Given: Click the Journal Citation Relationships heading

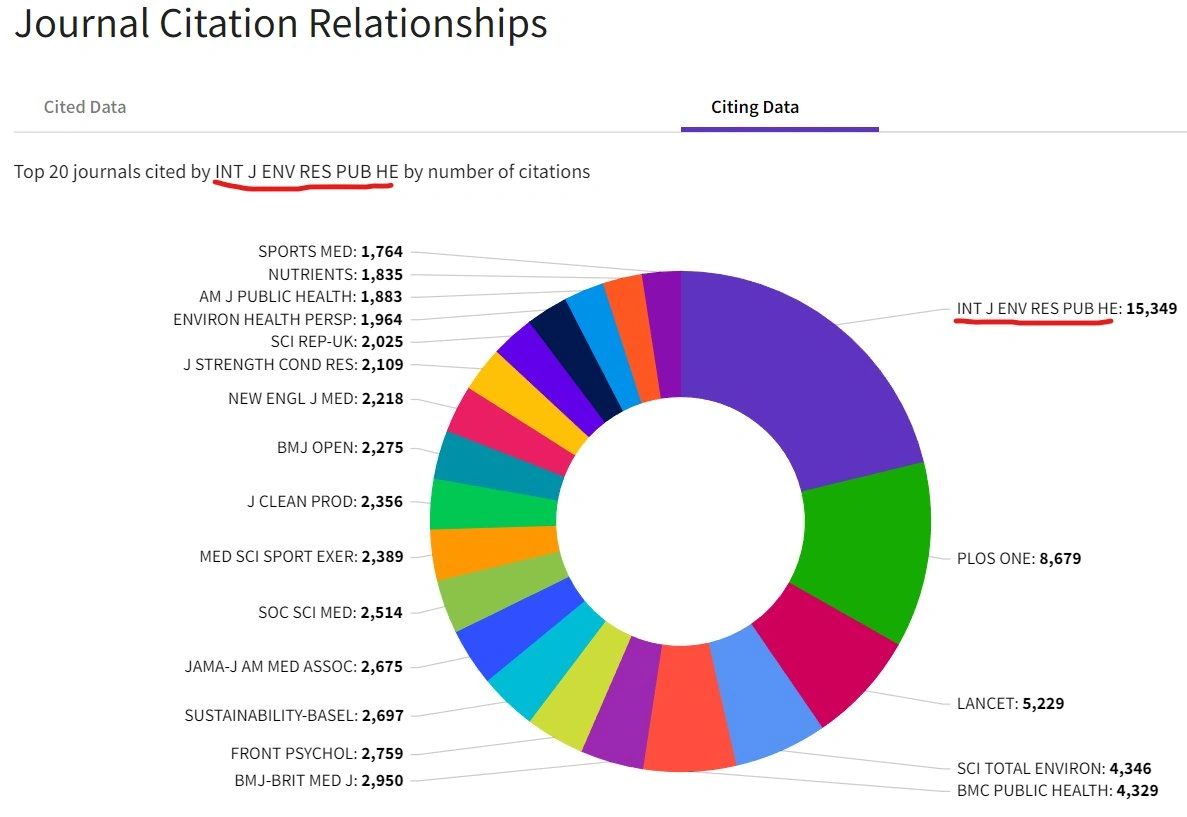Looking at the screenshot, I should coord(281,24).
